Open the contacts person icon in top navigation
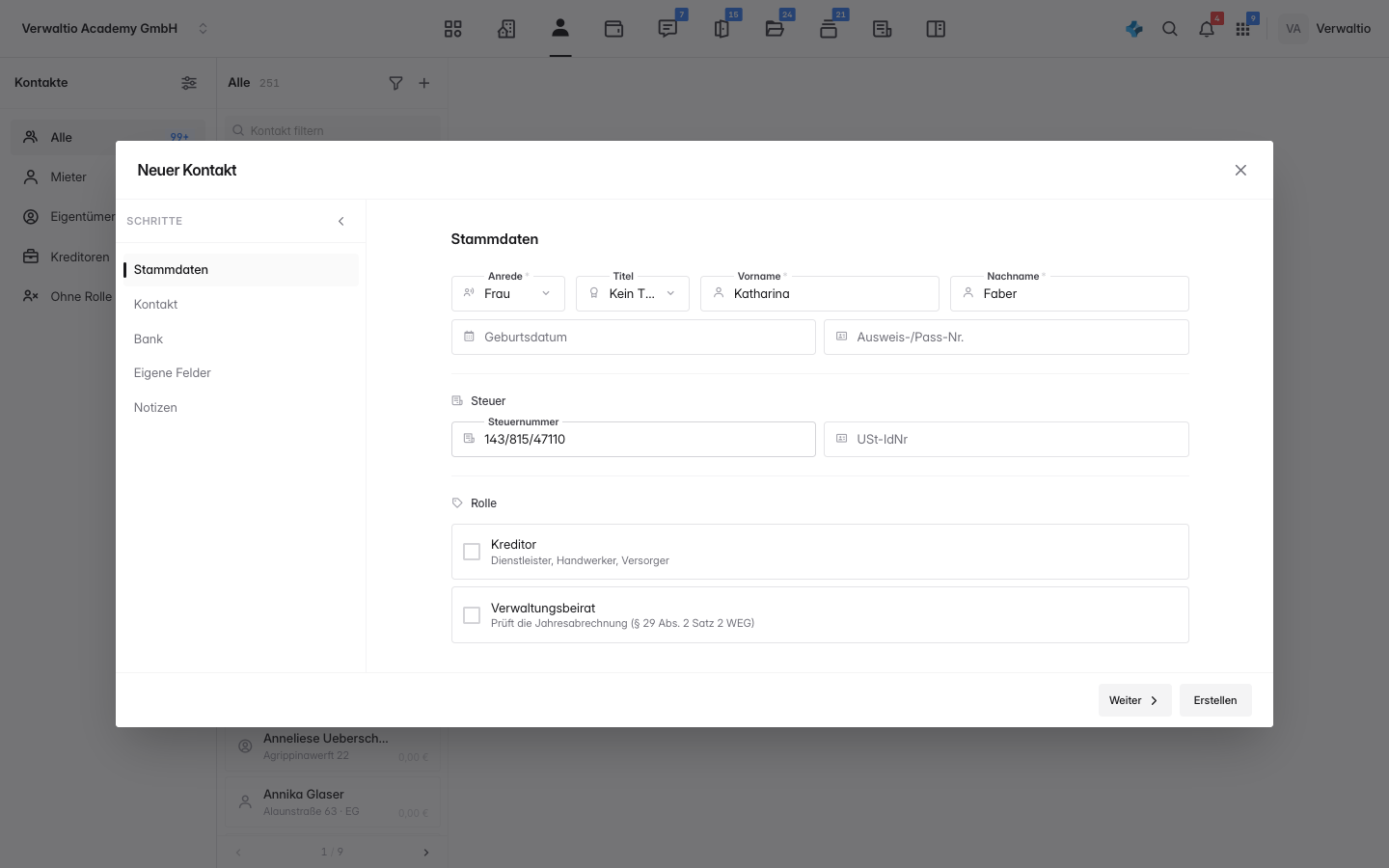 pos(560,28)
